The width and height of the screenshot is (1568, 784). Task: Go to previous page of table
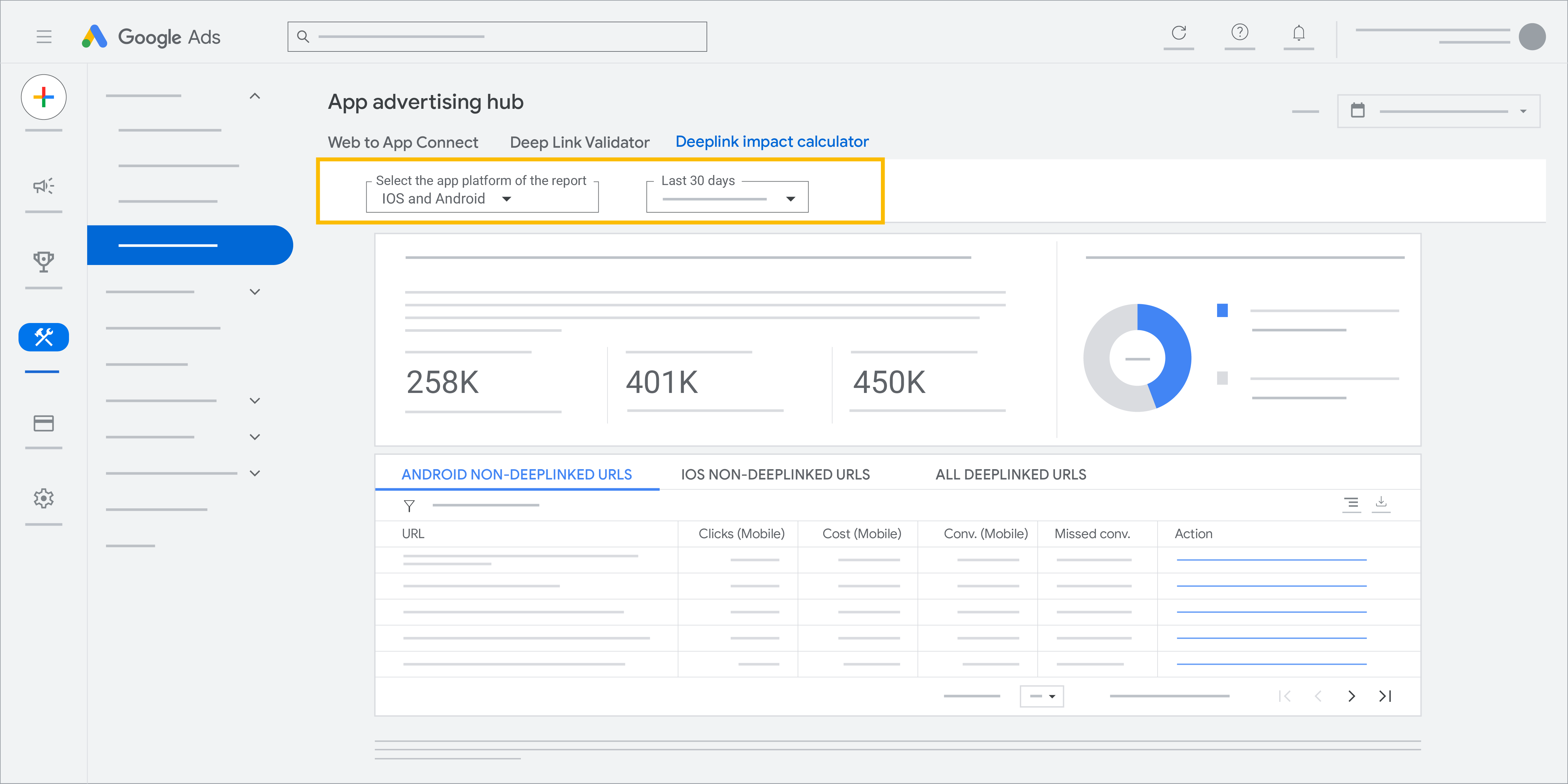(1318, 696)
